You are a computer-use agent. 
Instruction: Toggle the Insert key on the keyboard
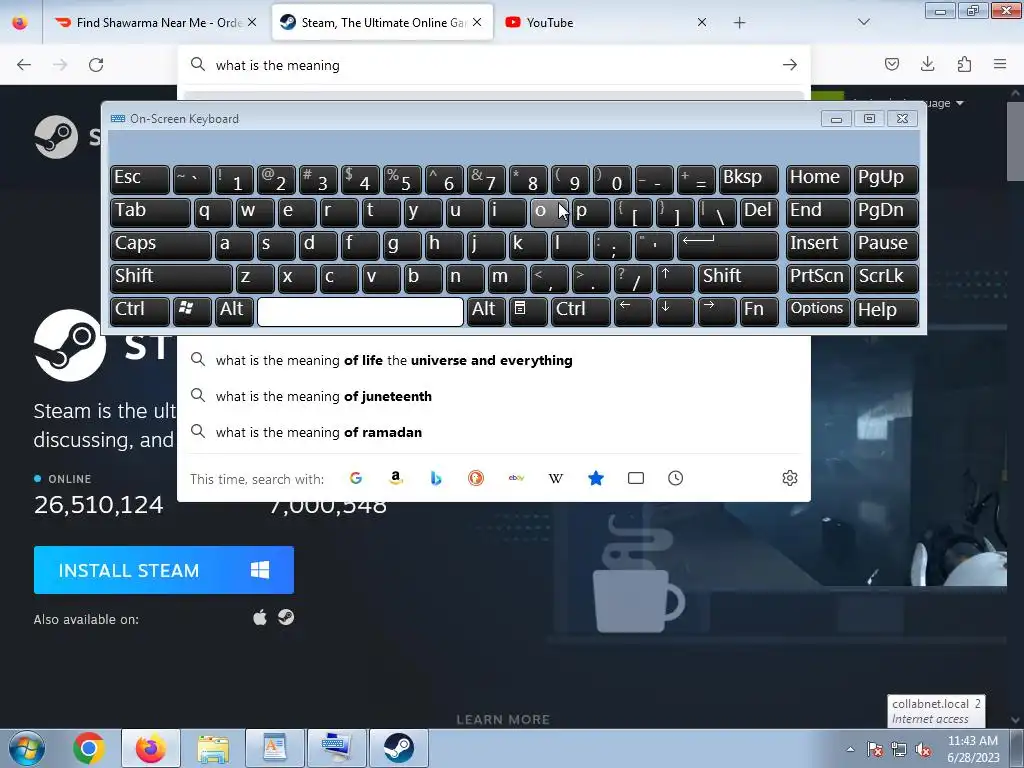point(817,244)
